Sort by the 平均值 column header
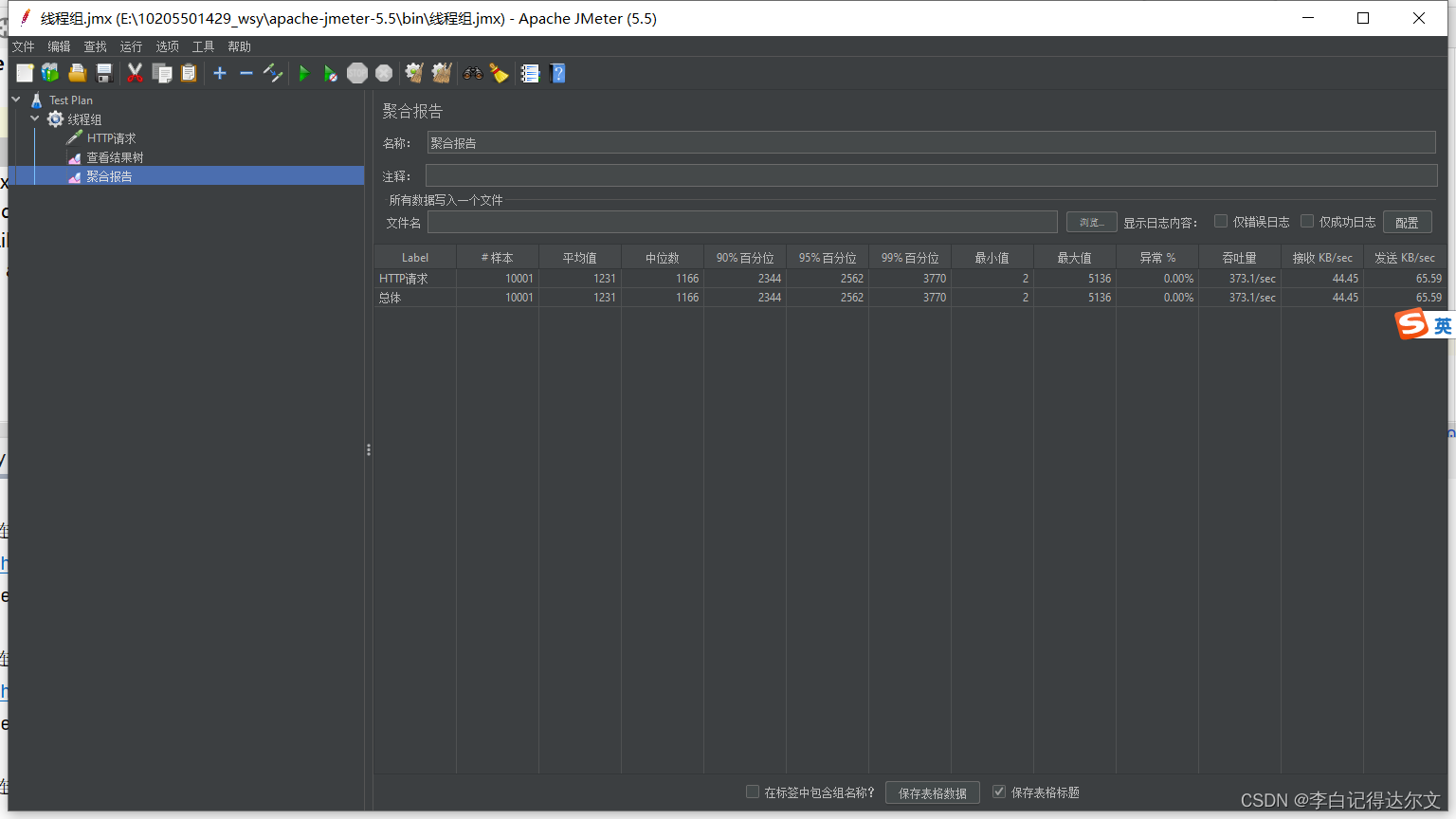 pos(580,257)
